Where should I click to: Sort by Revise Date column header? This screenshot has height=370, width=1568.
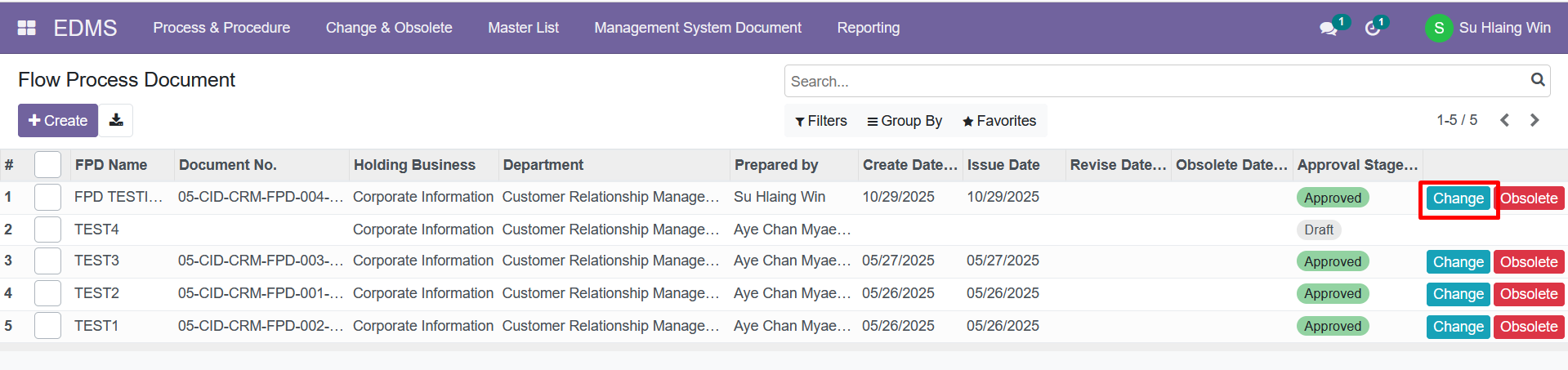[1119, 165]
